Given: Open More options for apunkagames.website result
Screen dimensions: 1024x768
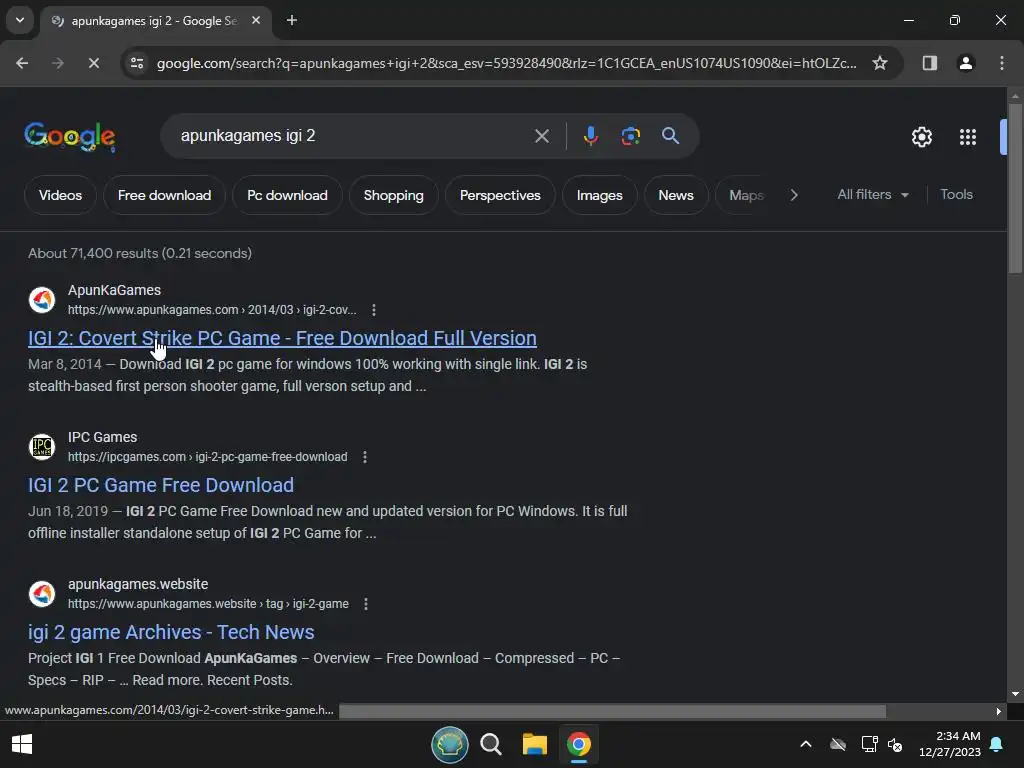Looking at the screenshot, I should click(366, 604).
